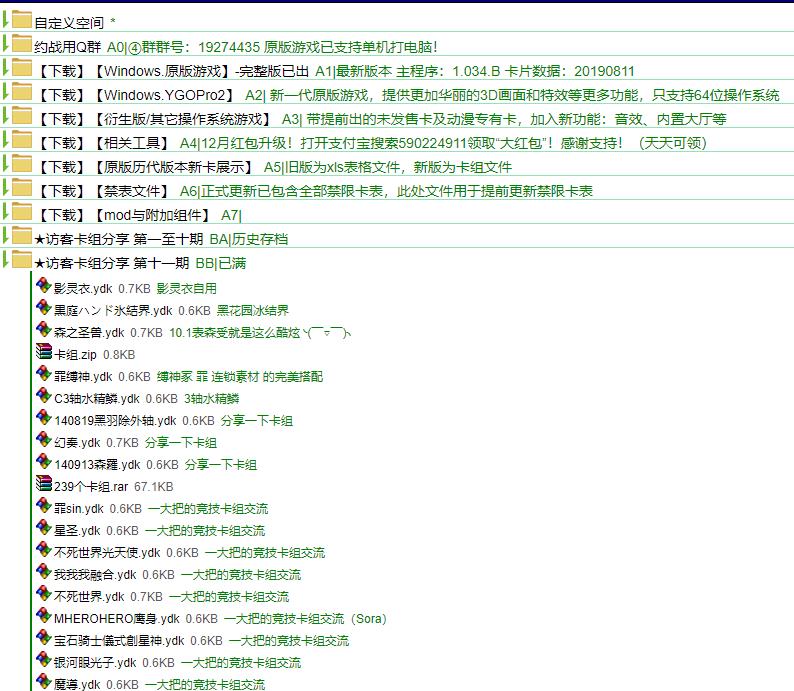Click folder icon for 访客卡组分享 第一至十期

tap(22, 235)
